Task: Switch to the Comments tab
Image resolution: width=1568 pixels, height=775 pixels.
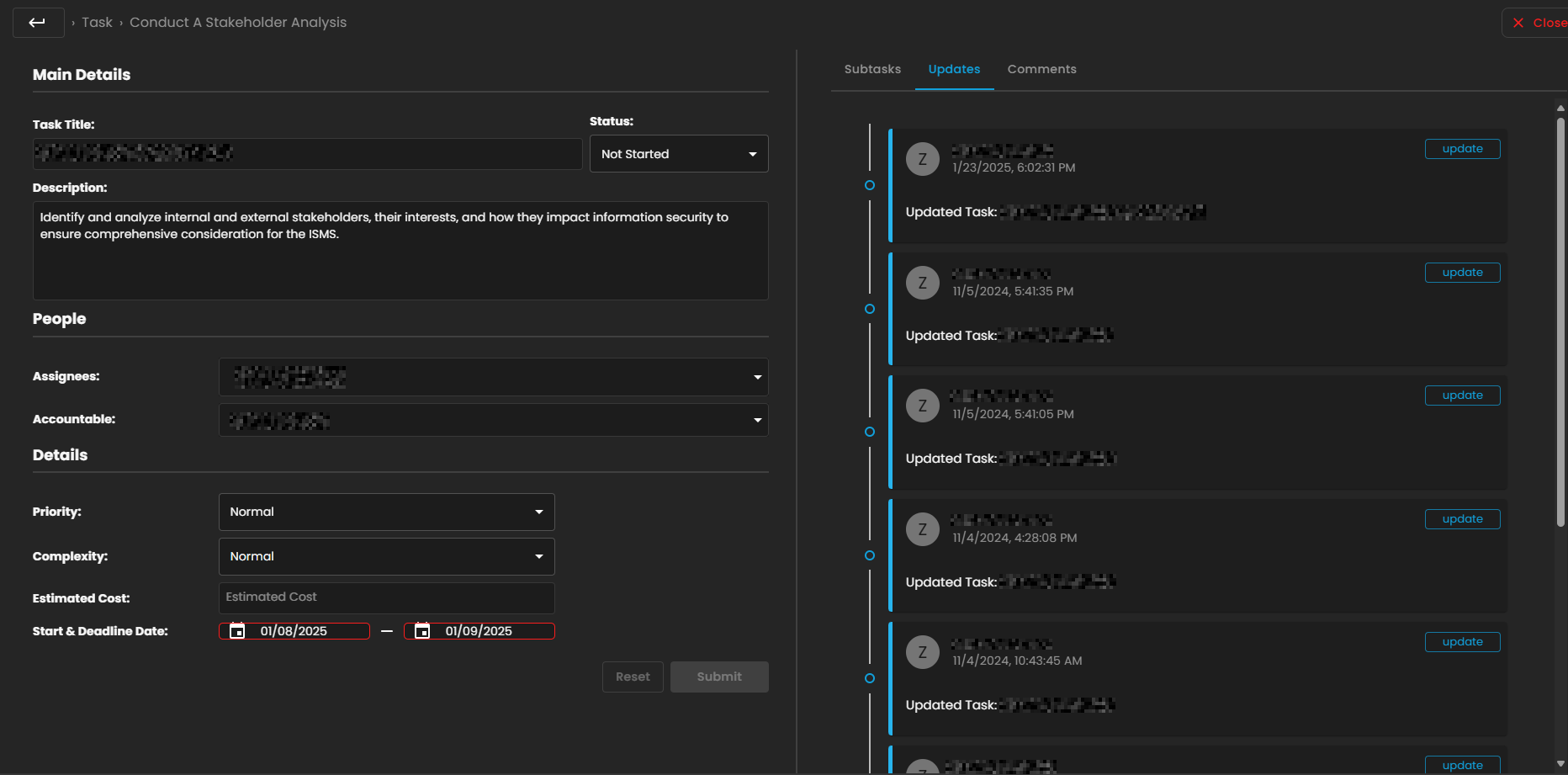Action: coord(1041,69)
